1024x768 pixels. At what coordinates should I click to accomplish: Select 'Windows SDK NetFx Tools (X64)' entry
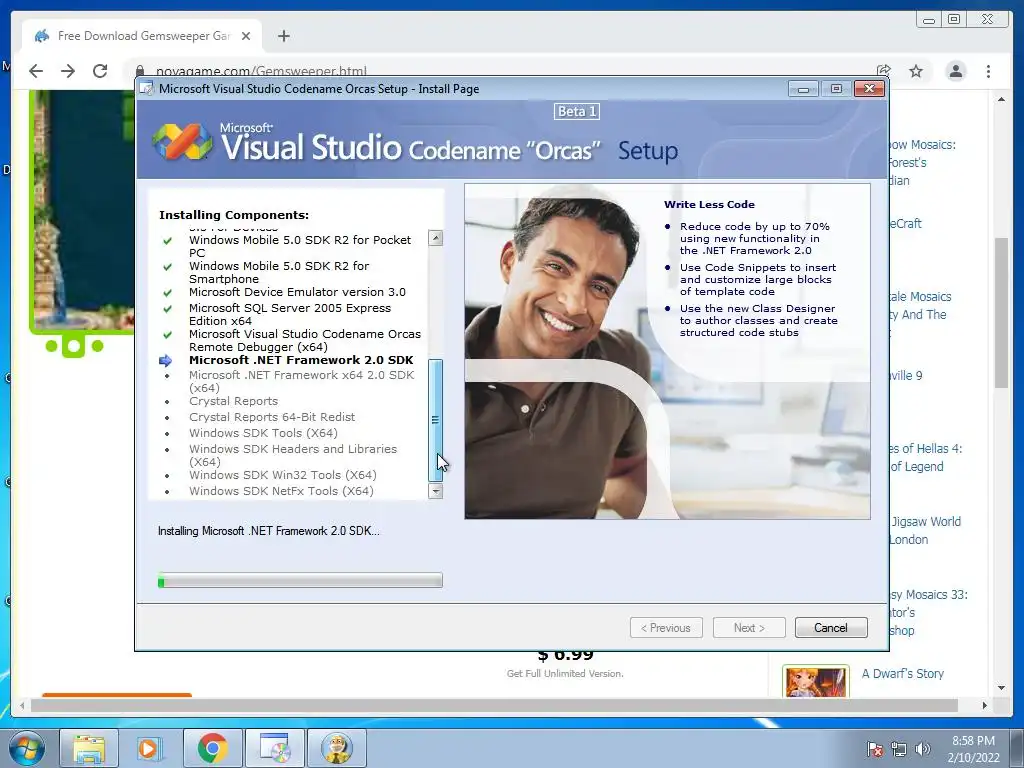(x=281, y=491)
